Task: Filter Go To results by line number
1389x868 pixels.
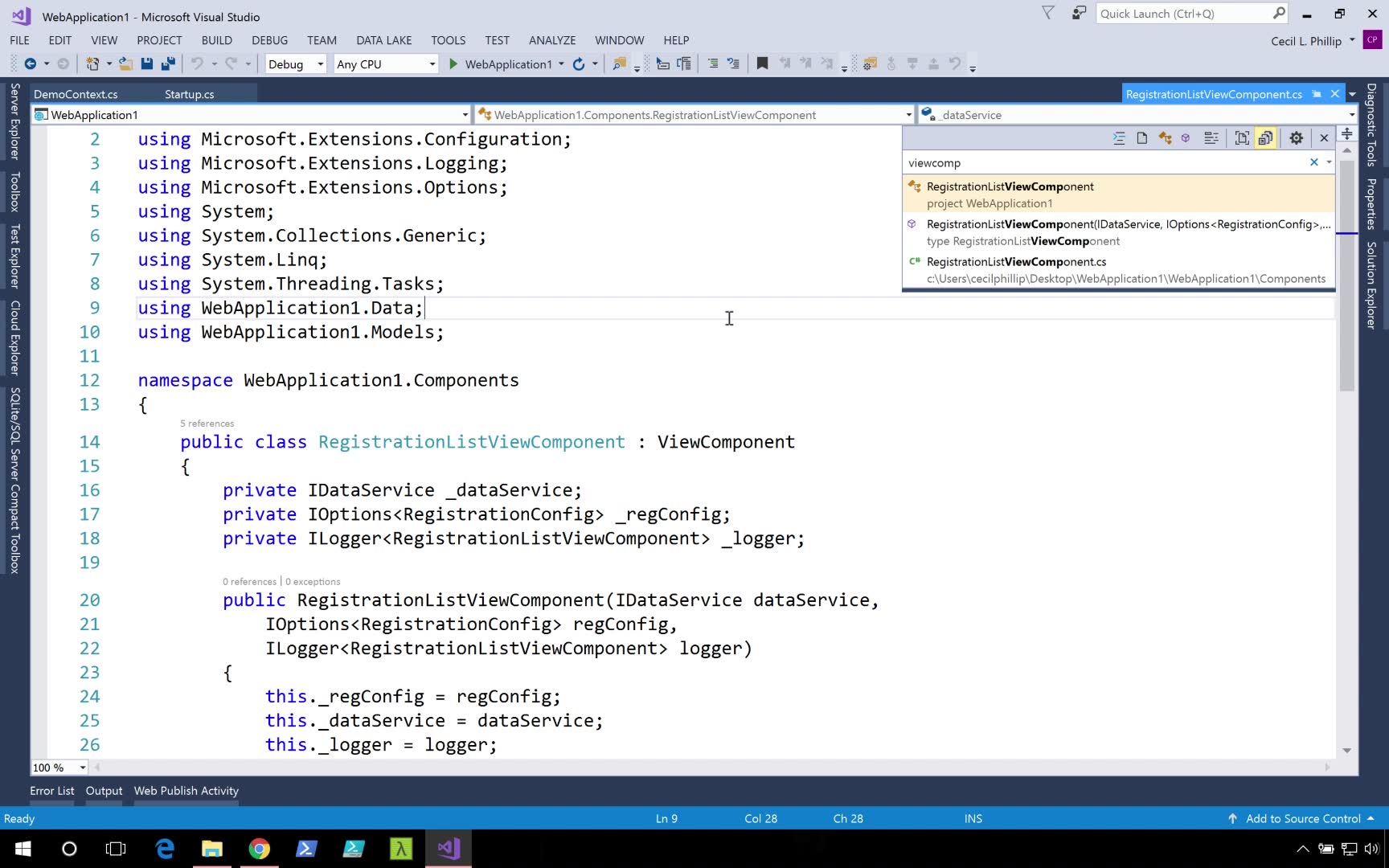Action: click(1119, 138)
